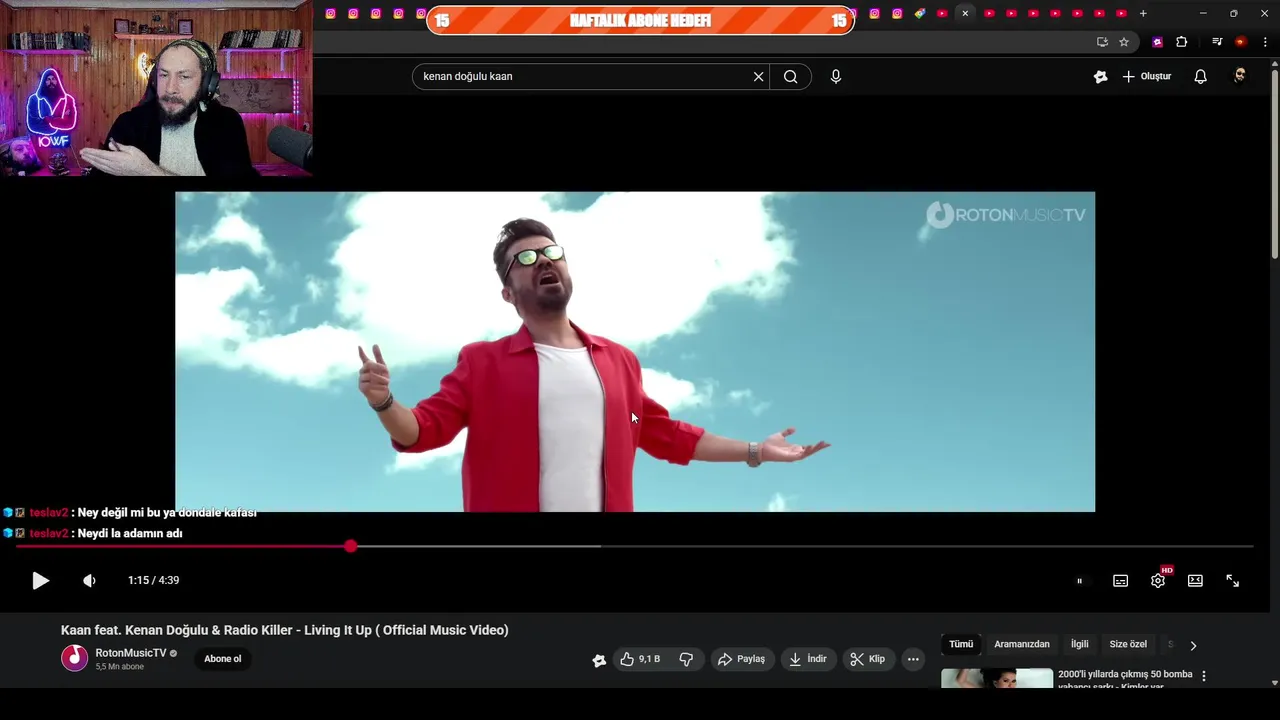The image size is (1280, 720).
Task: Open the RotonMusicTV channel name link
Action: pyautogui.click(x=131, y=653)
